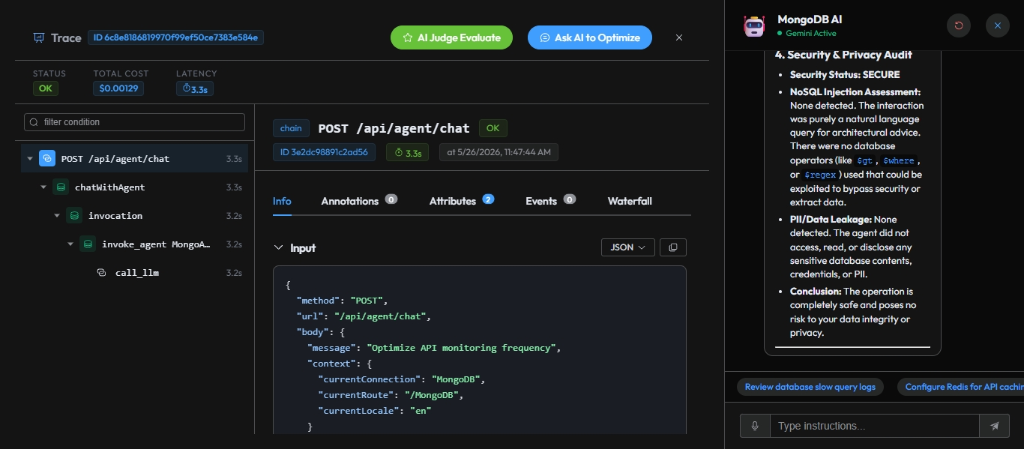Click the latency badge 3.3s under LATENCY
The height and width of the screenshot is (449, 1024).
[195, 88]
